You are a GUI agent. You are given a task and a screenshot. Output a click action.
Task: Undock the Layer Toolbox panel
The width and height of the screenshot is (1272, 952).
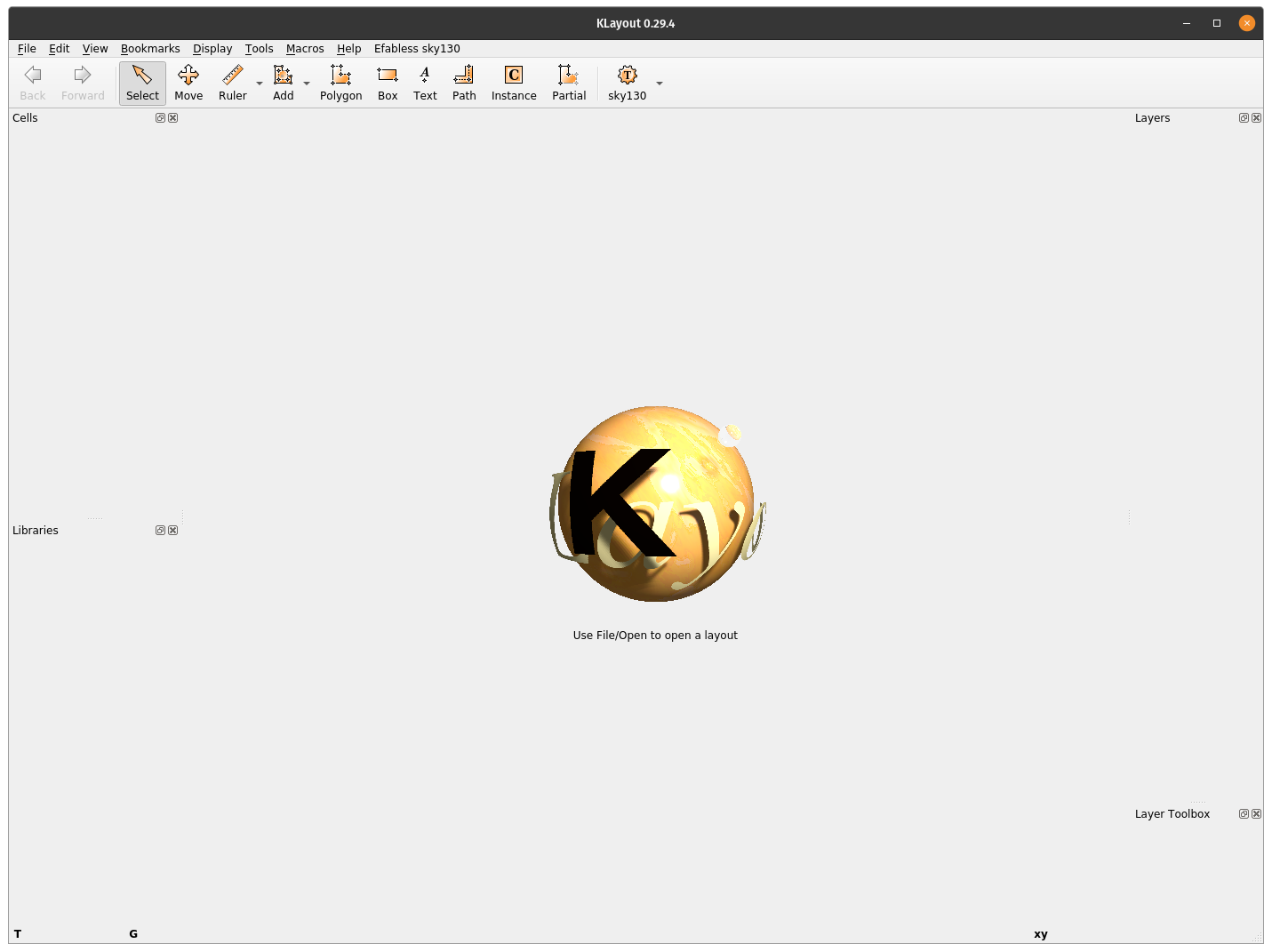click(1244, 813)
